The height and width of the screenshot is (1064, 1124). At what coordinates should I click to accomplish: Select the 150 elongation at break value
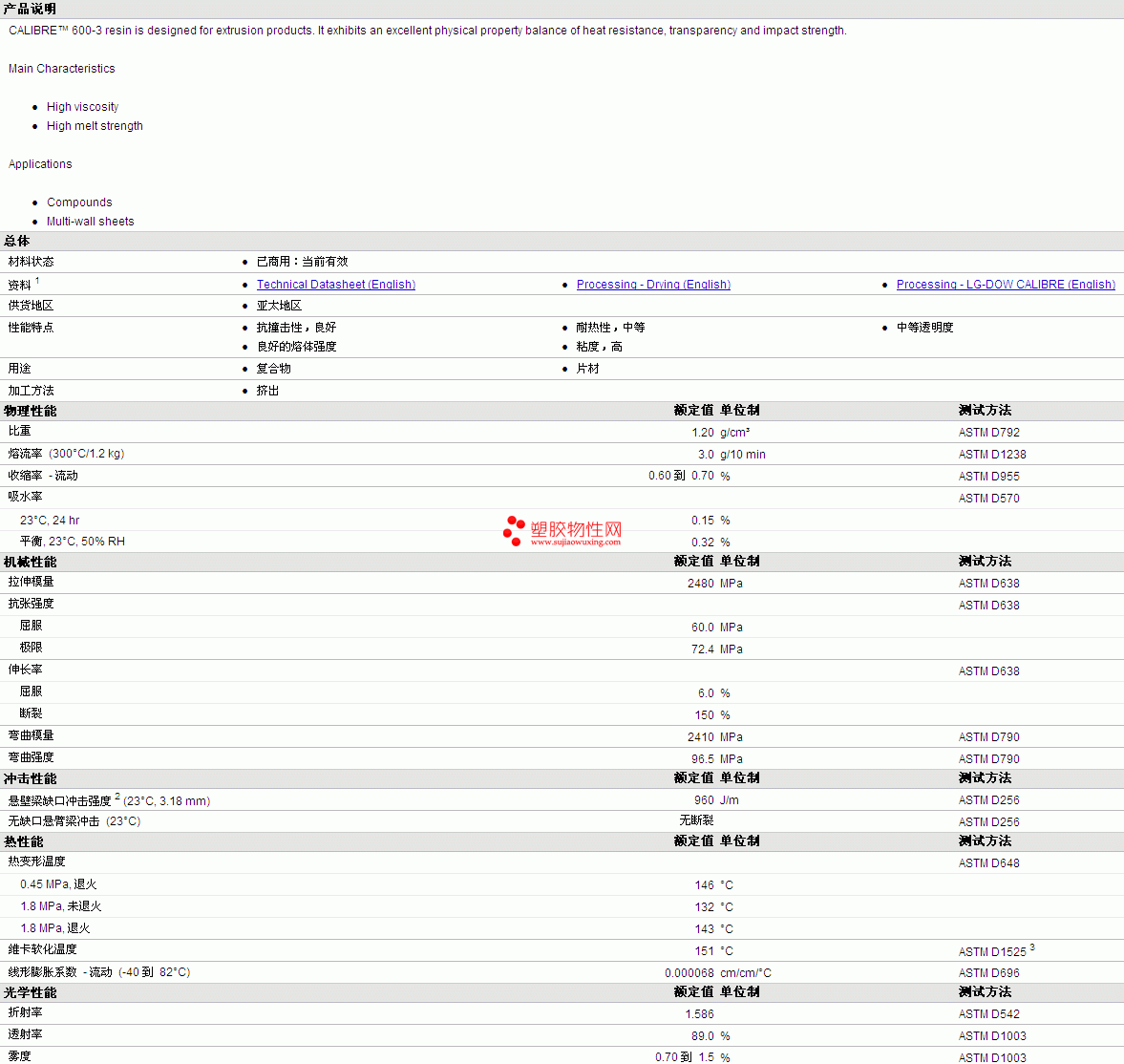[x=704, y=715]
